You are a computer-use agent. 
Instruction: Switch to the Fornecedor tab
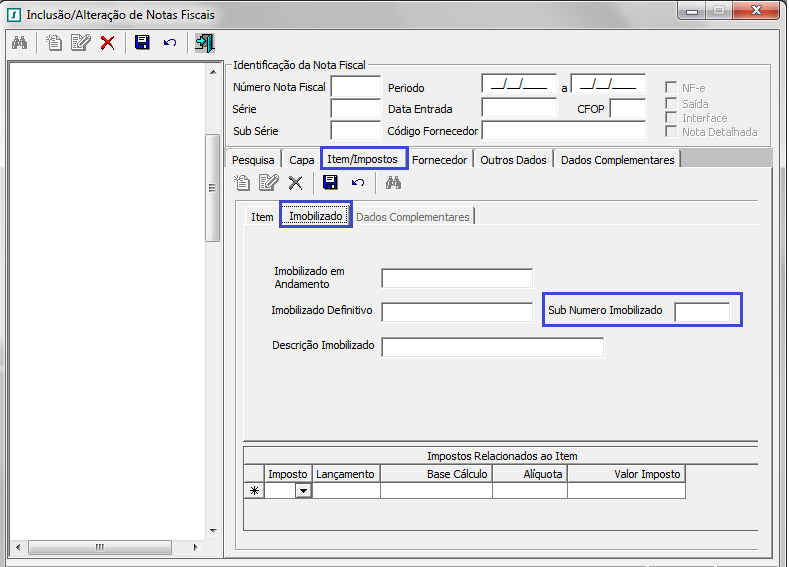click(x=439, y=160)
